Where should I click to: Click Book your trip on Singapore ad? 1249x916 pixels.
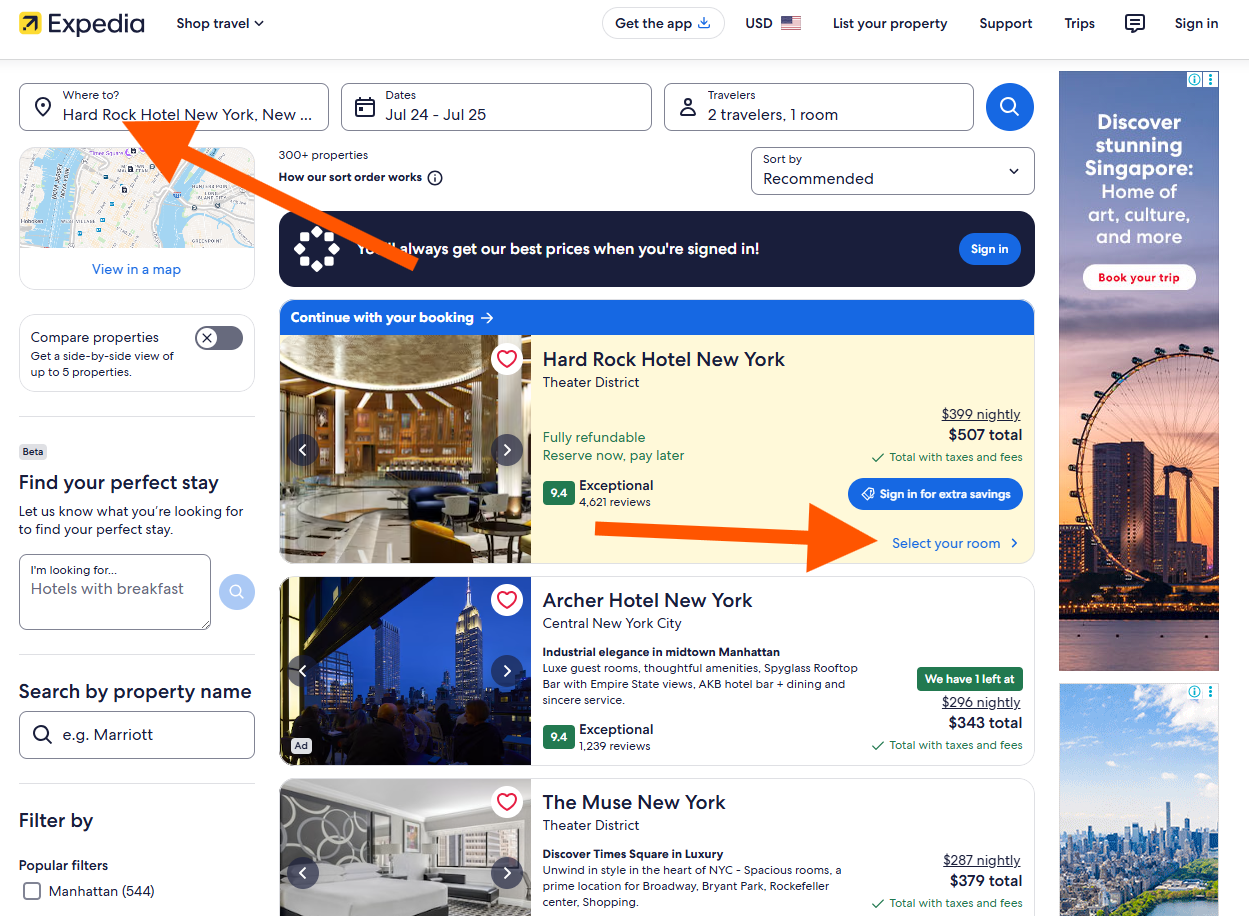click(1139, 277)
